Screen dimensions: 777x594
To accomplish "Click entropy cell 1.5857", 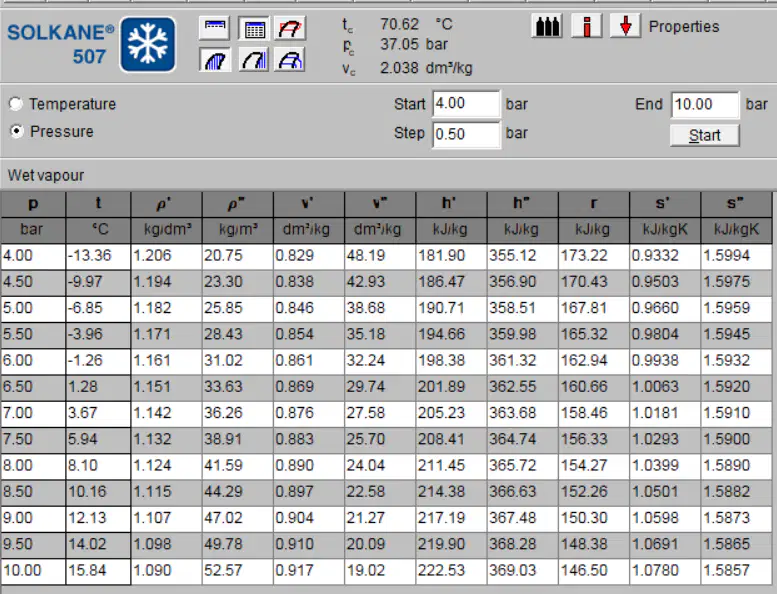I will [x=736, y=571].
